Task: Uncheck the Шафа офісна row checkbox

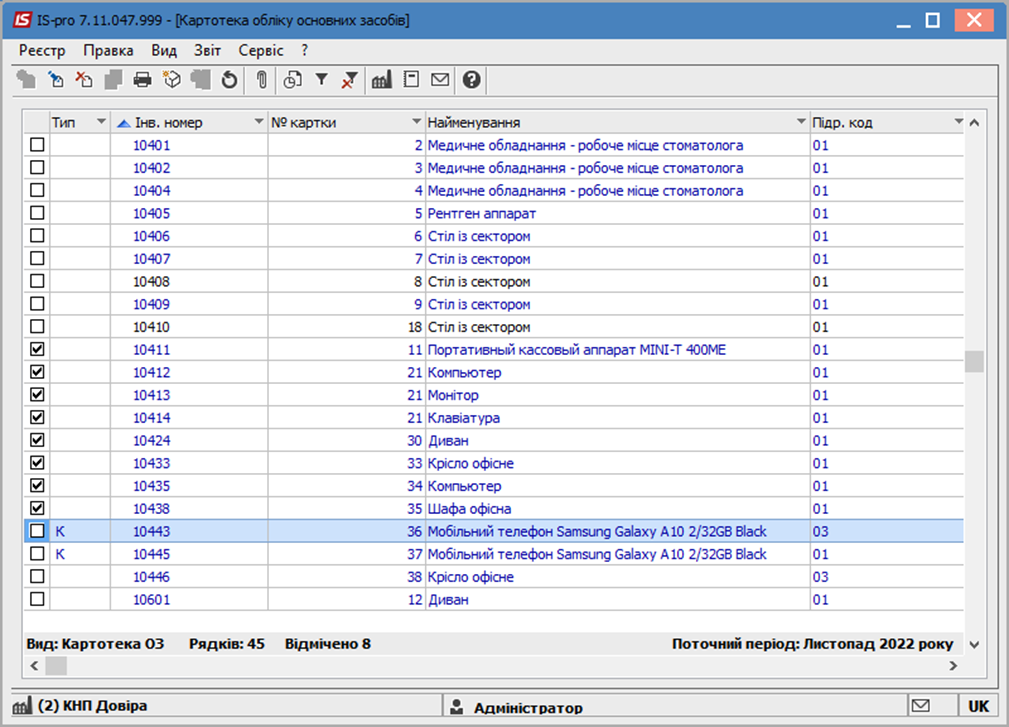Action: pos(37,508)
